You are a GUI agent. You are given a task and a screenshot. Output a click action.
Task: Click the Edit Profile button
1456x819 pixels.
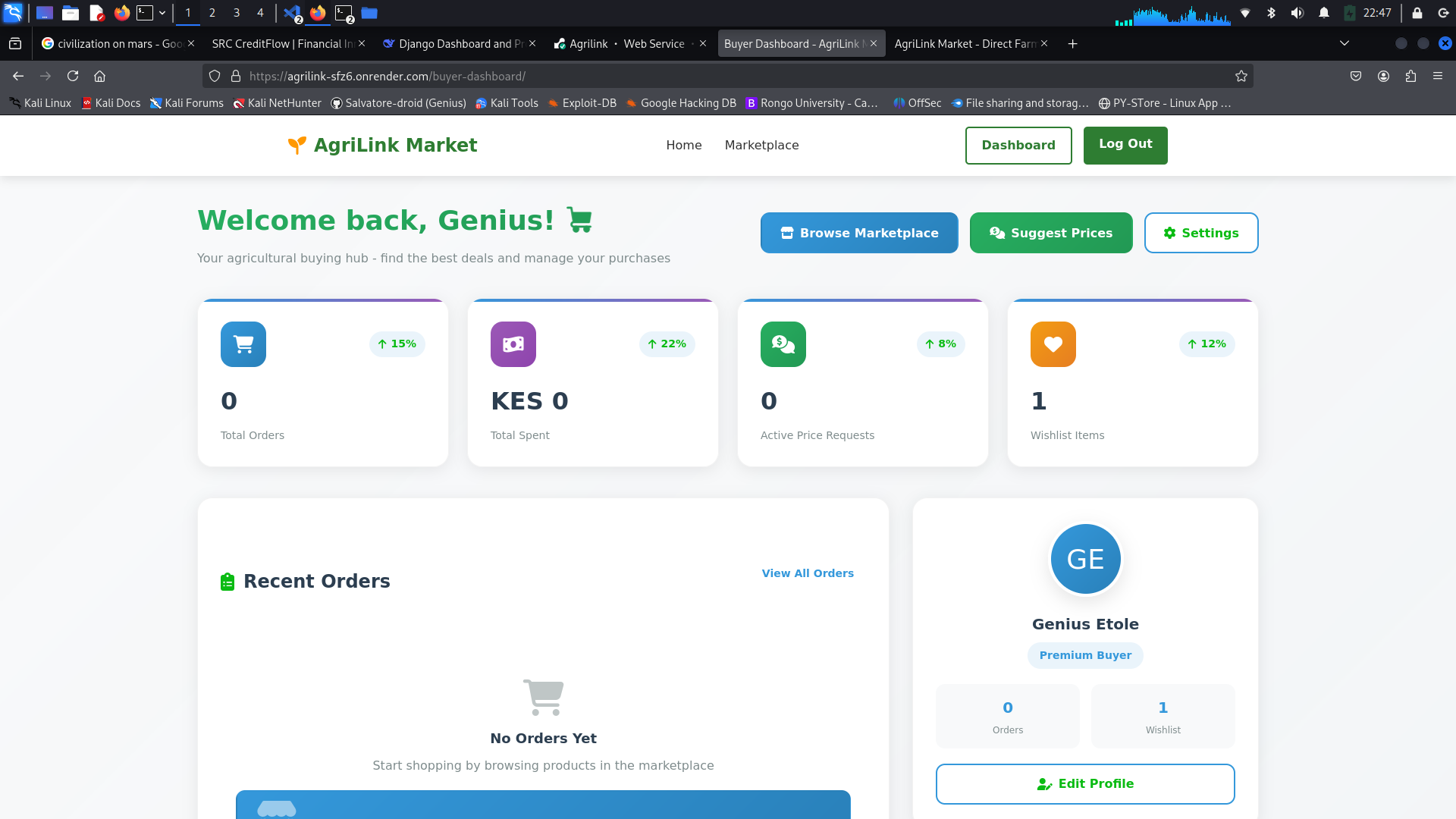point(1084,783)
